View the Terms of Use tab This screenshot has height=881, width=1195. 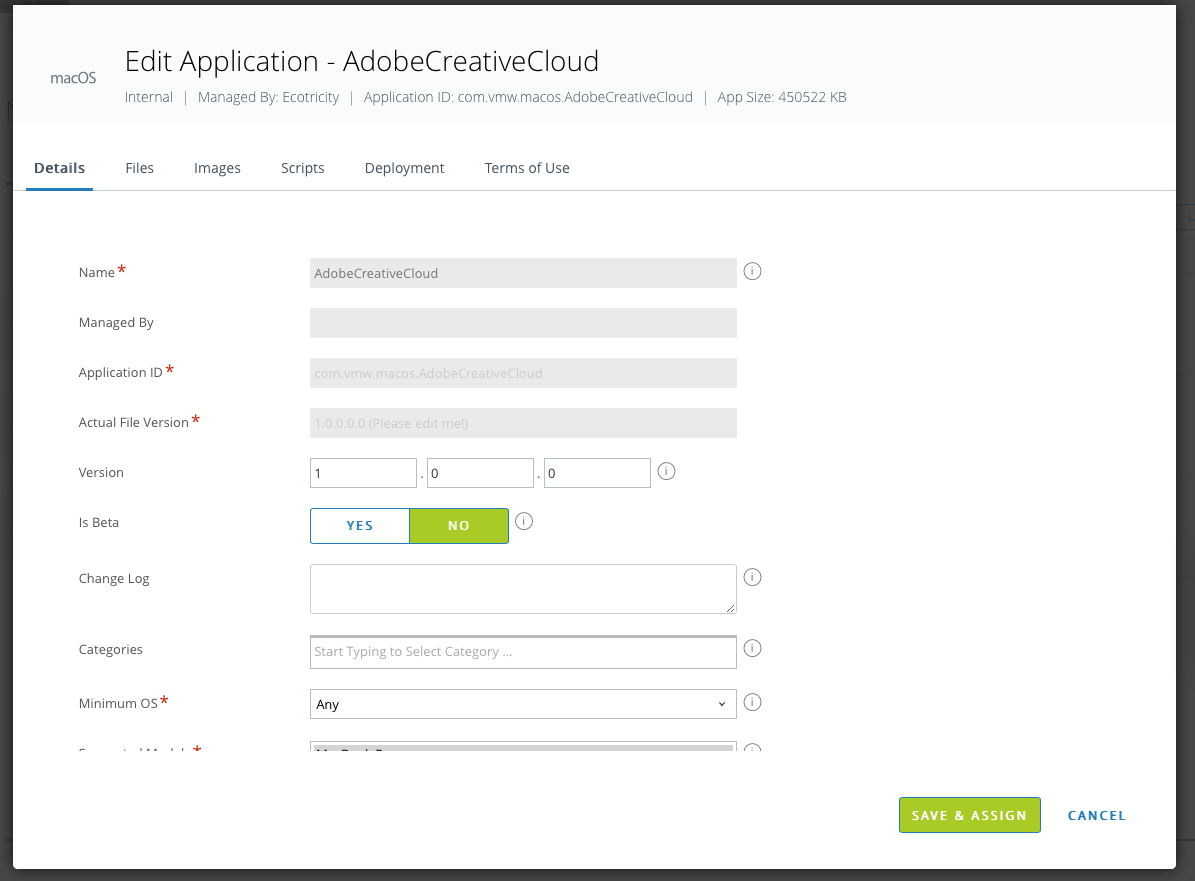[x=527, y=168]
